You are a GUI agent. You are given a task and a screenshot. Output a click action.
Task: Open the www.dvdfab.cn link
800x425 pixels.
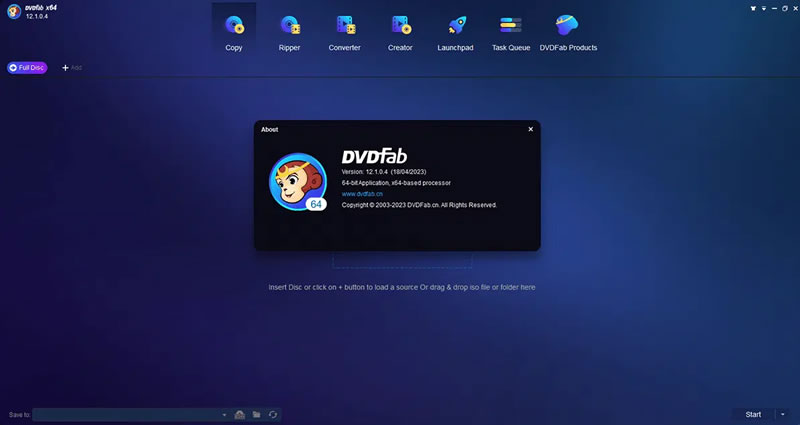[x=362, y=194]
